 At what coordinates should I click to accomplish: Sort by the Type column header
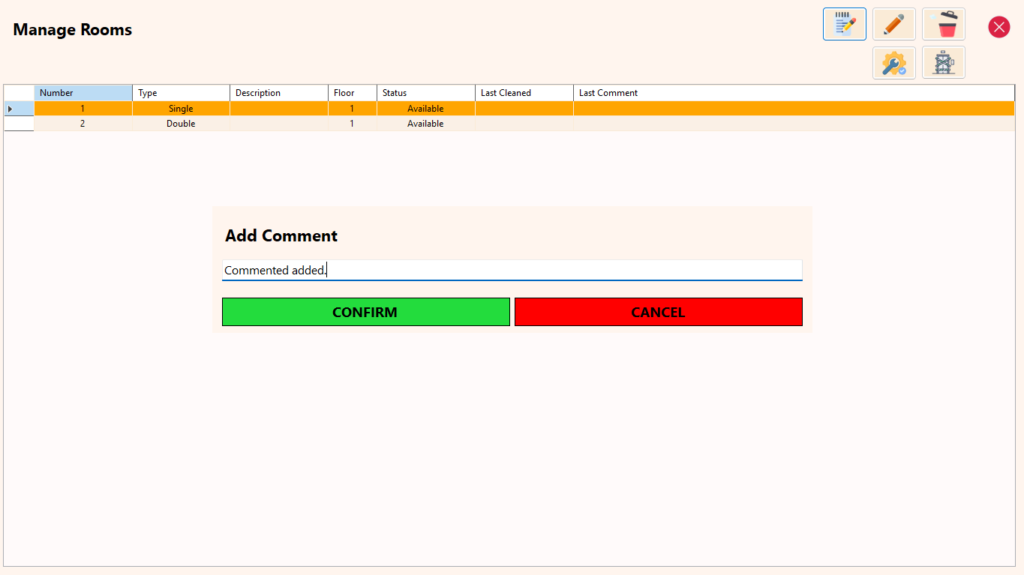coord(181,93)
